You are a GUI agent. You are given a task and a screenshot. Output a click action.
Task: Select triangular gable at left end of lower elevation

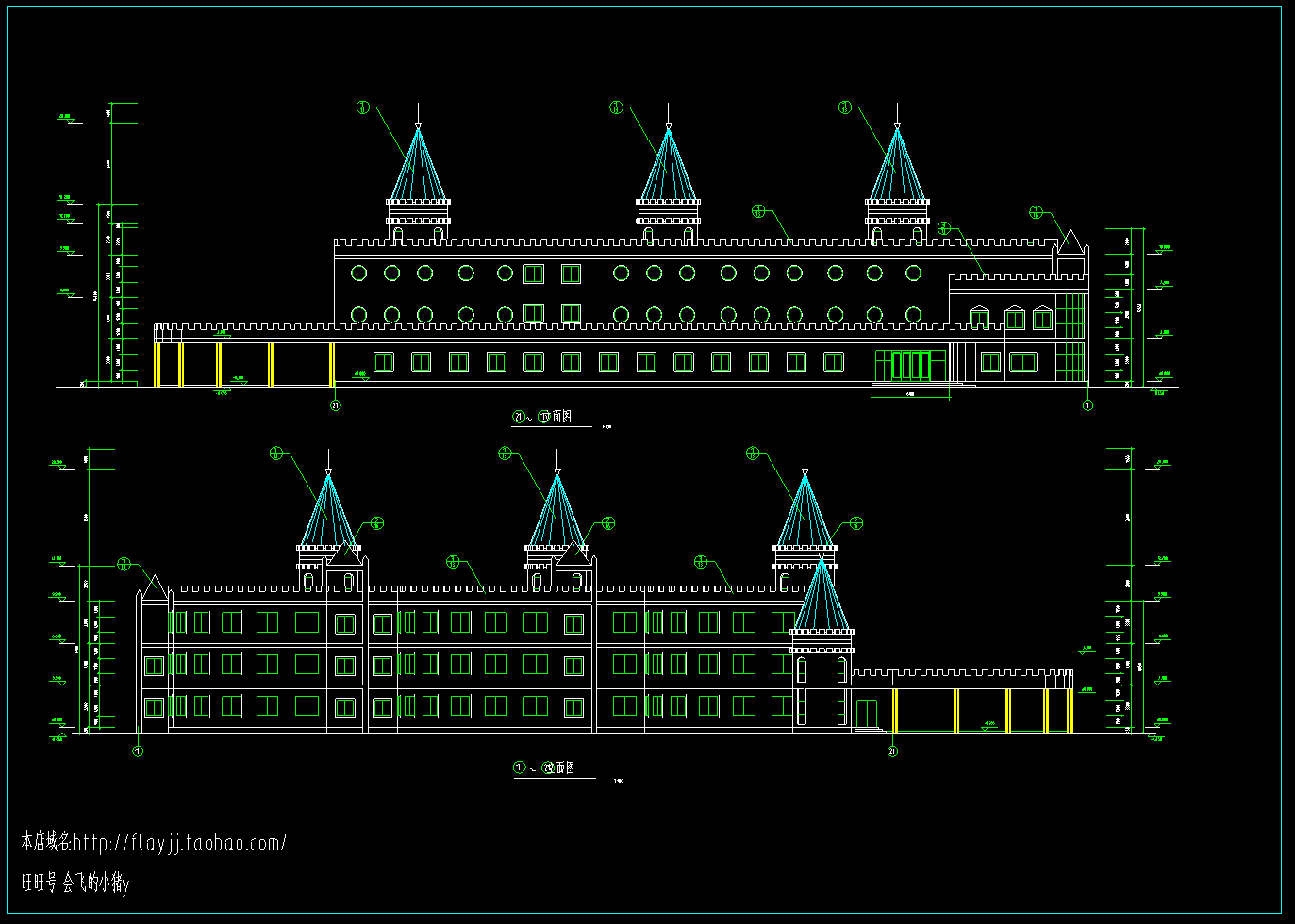154,588
